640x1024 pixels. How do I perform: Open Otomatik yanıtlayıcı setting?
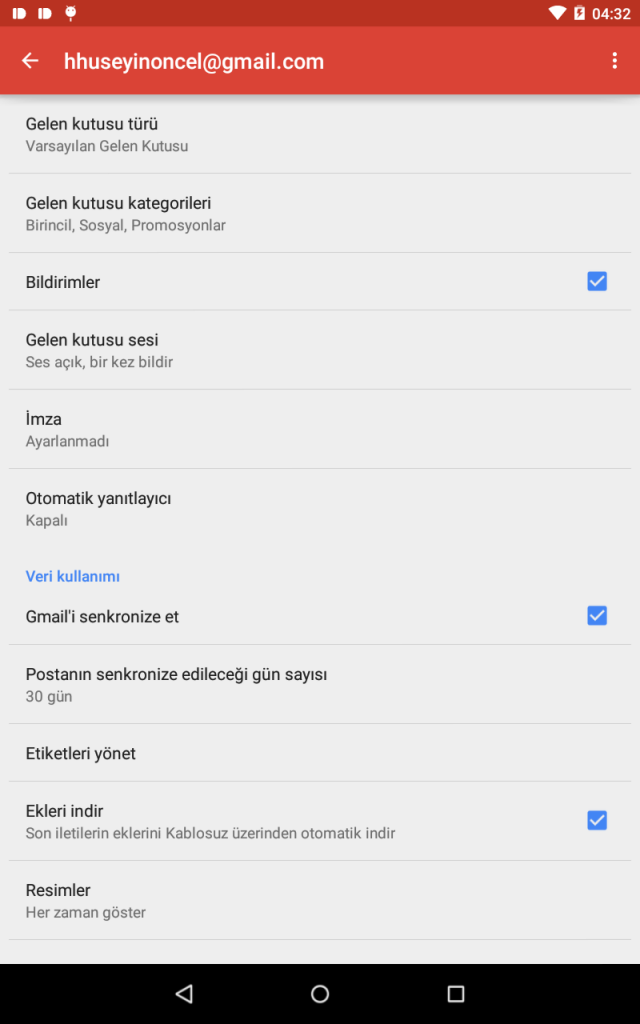[x=320, y=508]
